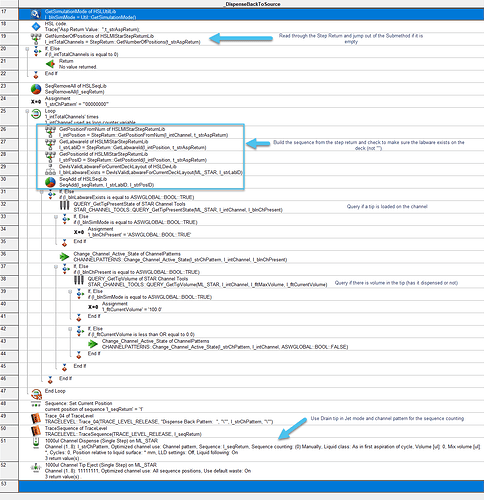Click the QUERY_GetTipPresentState channel tools icon
Viewport: 484px width, 500px height.
(65, 206)
